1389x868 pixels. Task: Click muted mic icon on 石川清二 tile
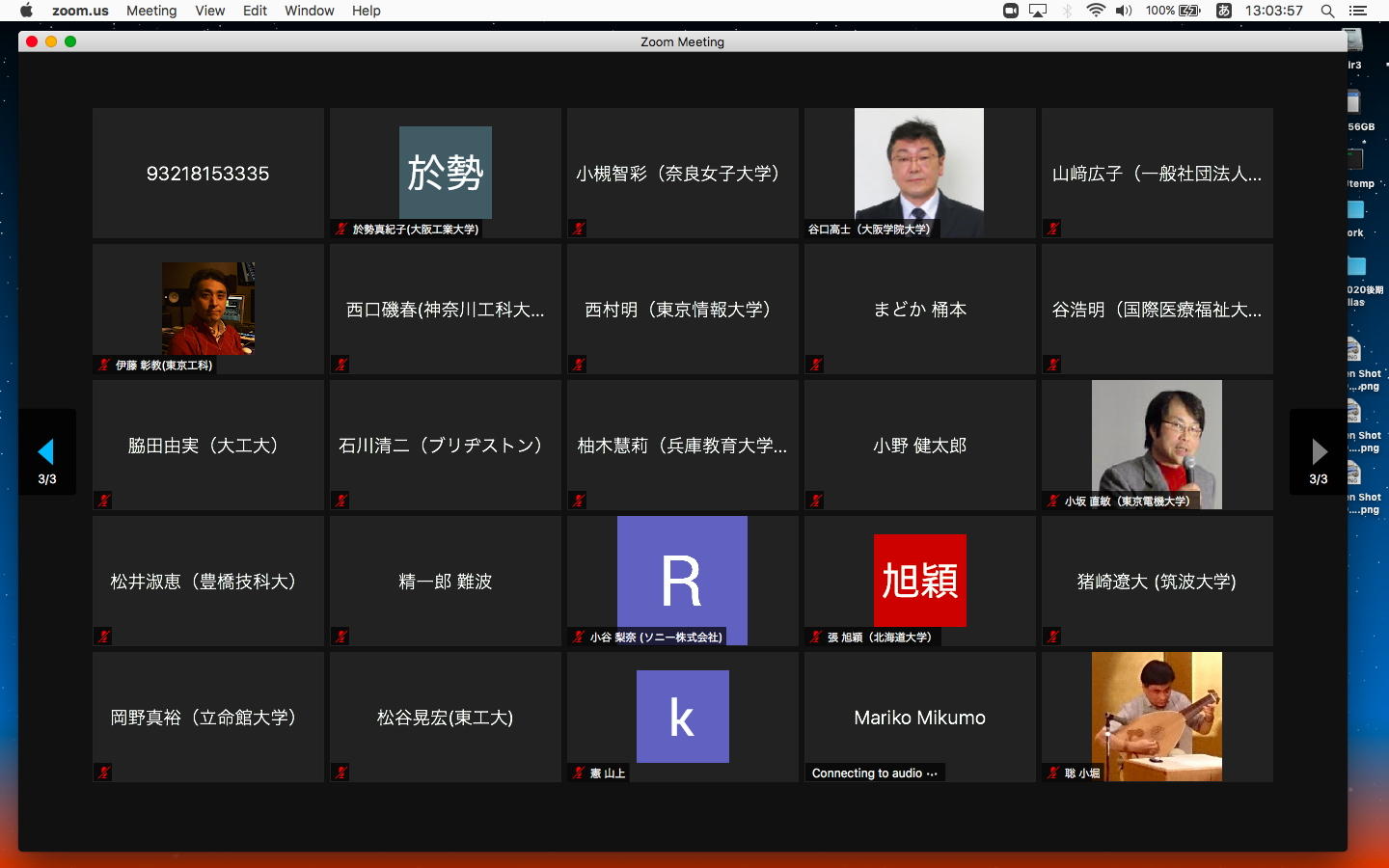pyautogui.click(x=341, y=501)
